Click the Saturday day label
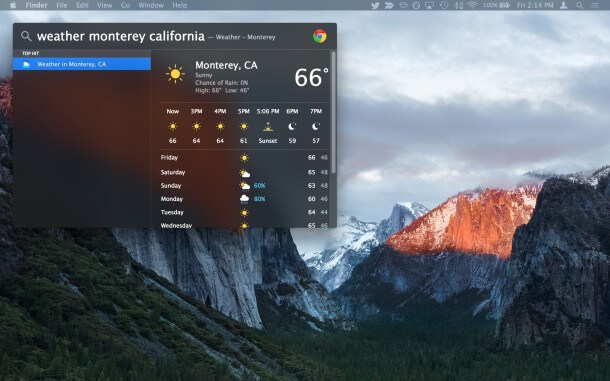The image size is (610, 381). (x=173, y=172)
